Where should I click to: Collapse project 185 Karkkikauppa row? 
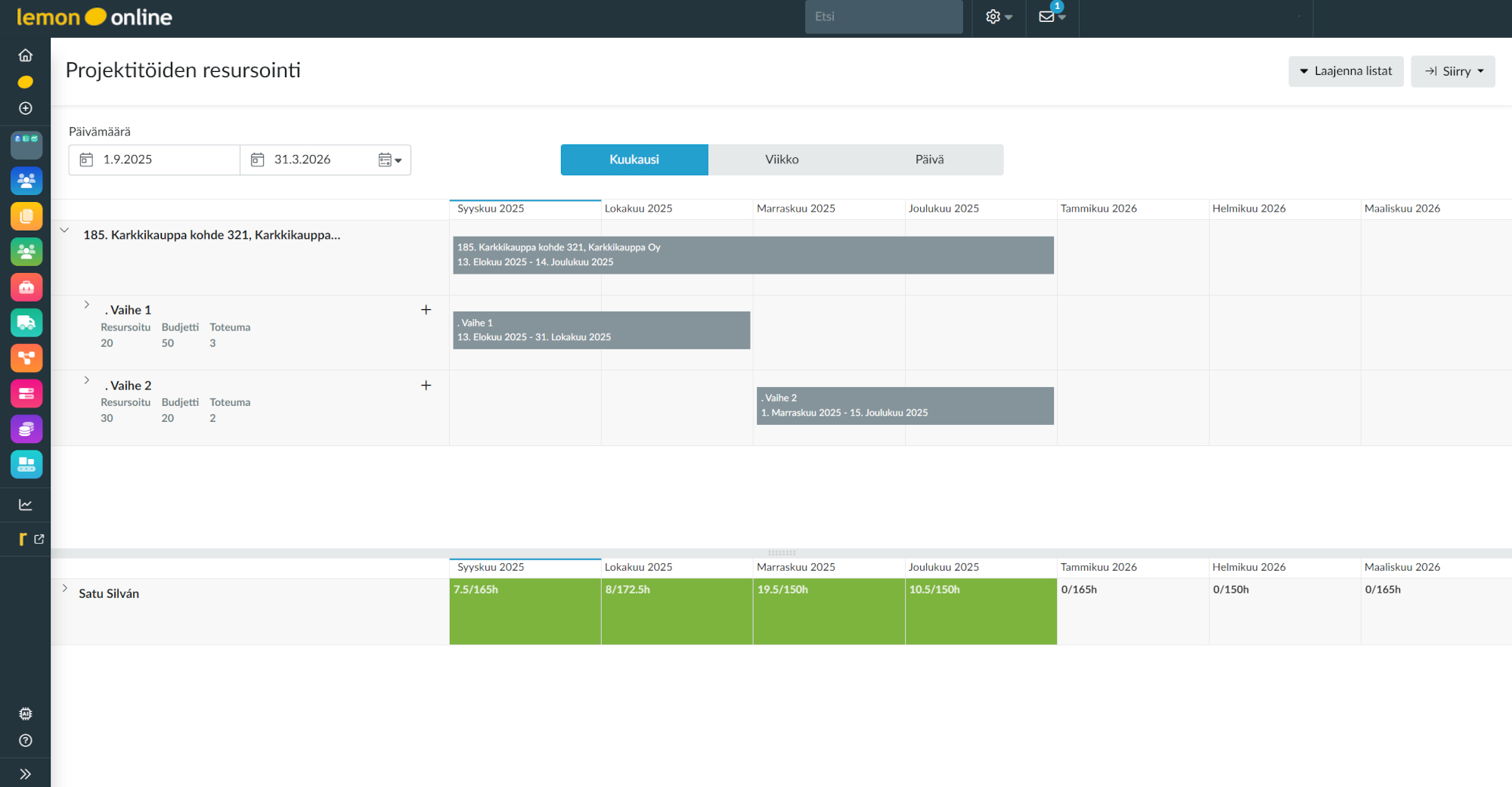coord(65,231)
